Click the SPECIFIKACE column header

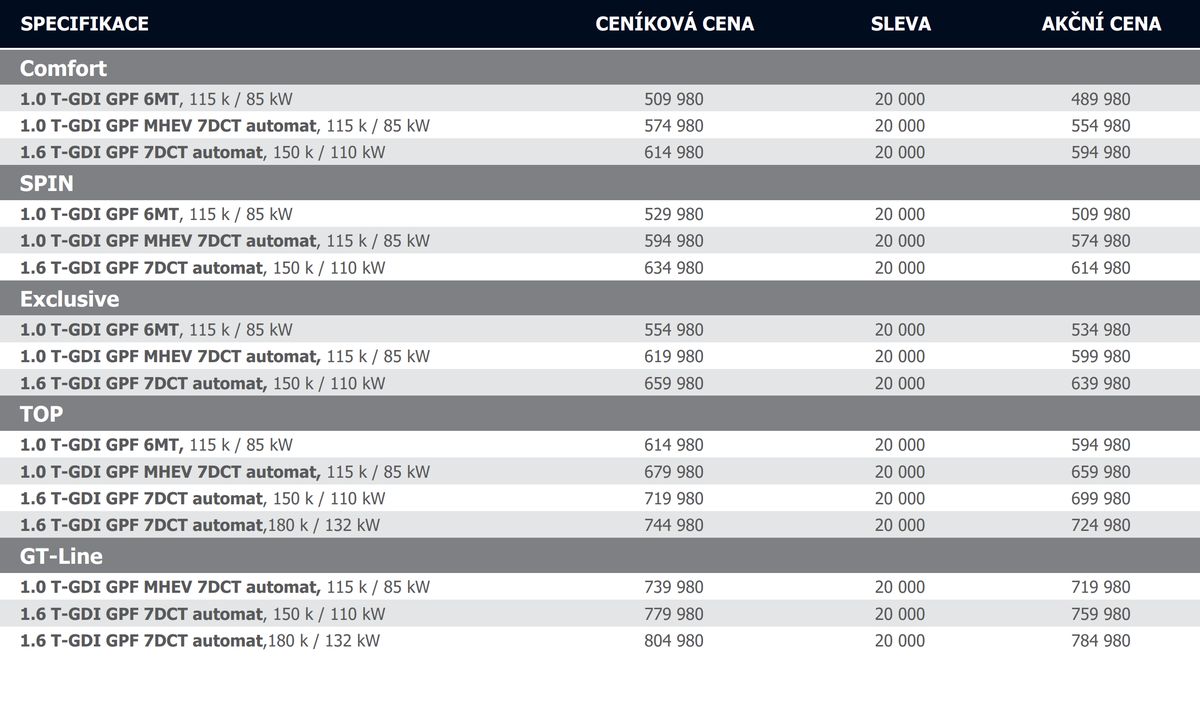click(x=84, y=24)
